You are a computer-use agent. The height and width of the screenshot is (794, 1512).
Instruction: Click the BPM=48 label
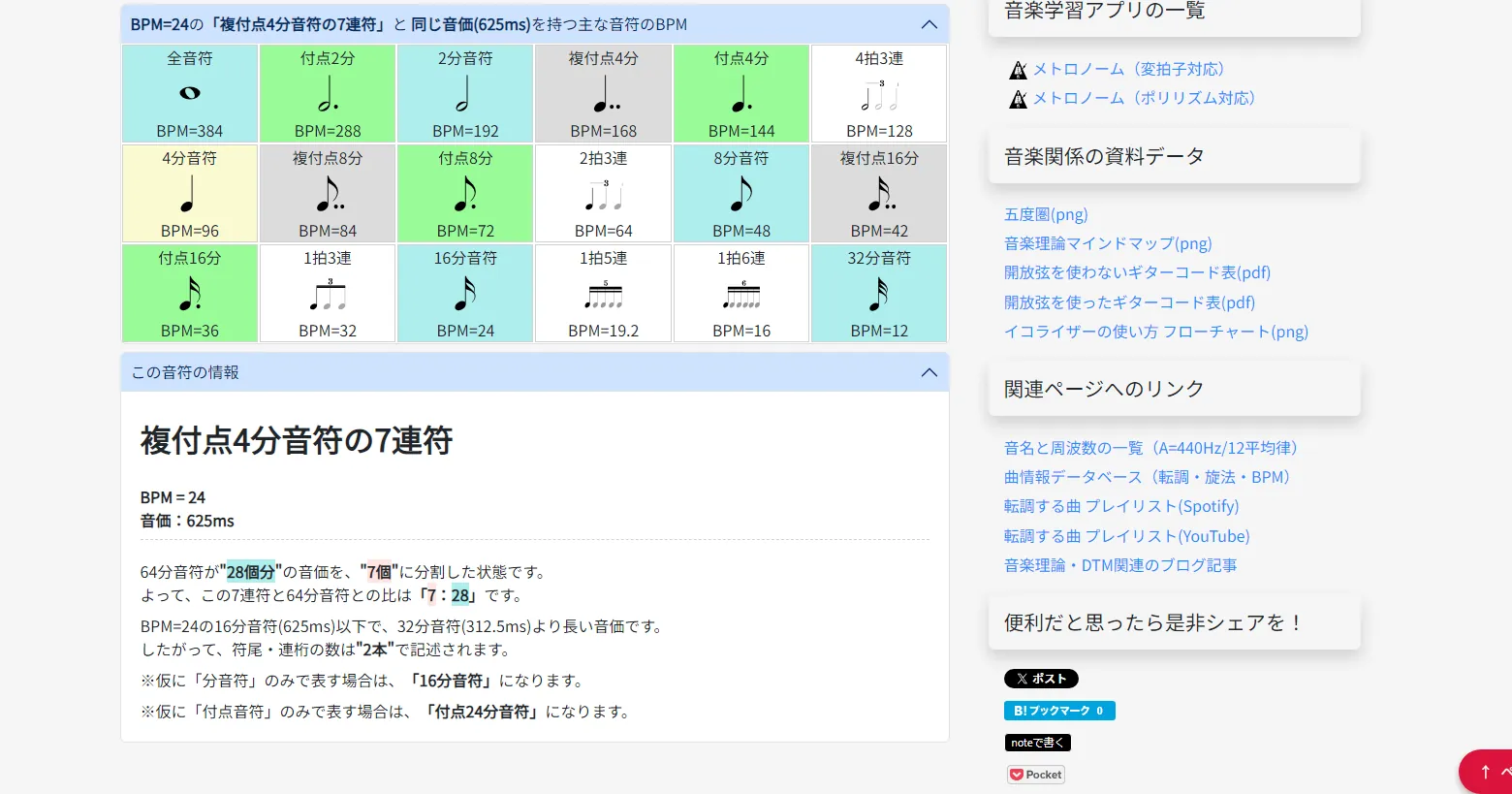(x=741, y=231)
